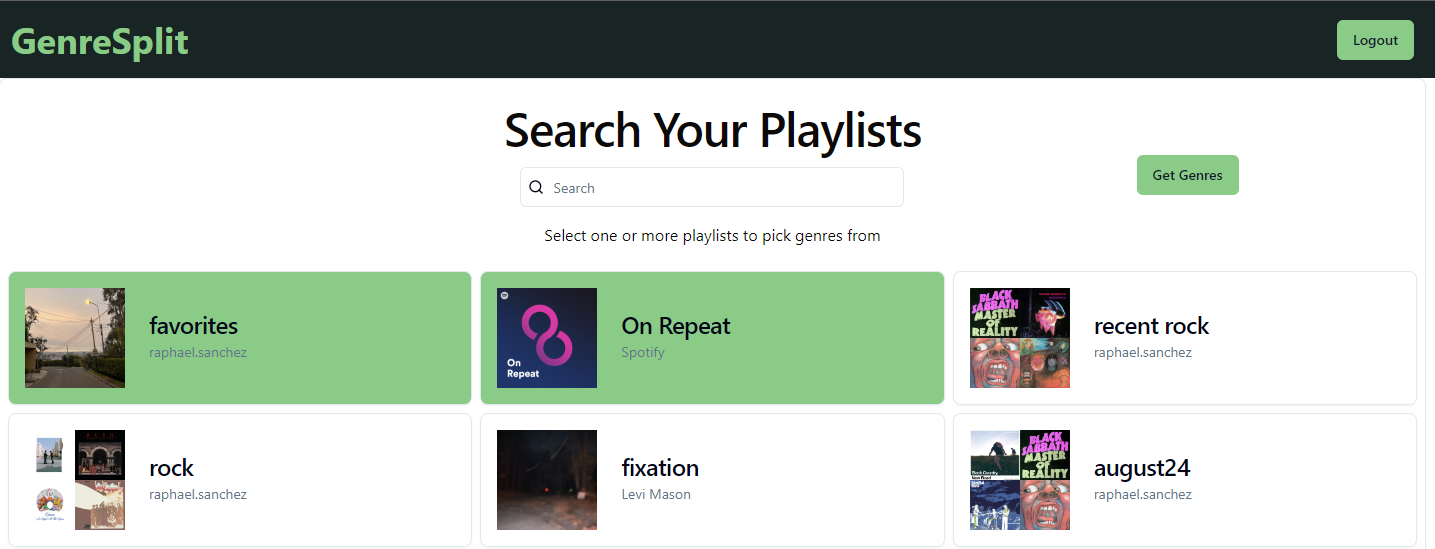Select the recent rock playlist card
Viewport: 1435px width, 549px height.
pyautogui.click(x=1185, y=338)
